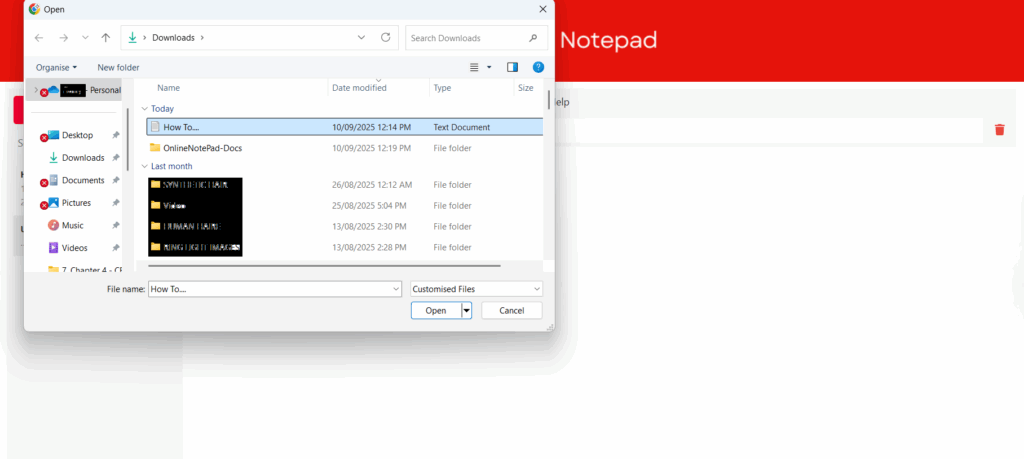
Task: Collapse the Today group
Action: point(145,108)
